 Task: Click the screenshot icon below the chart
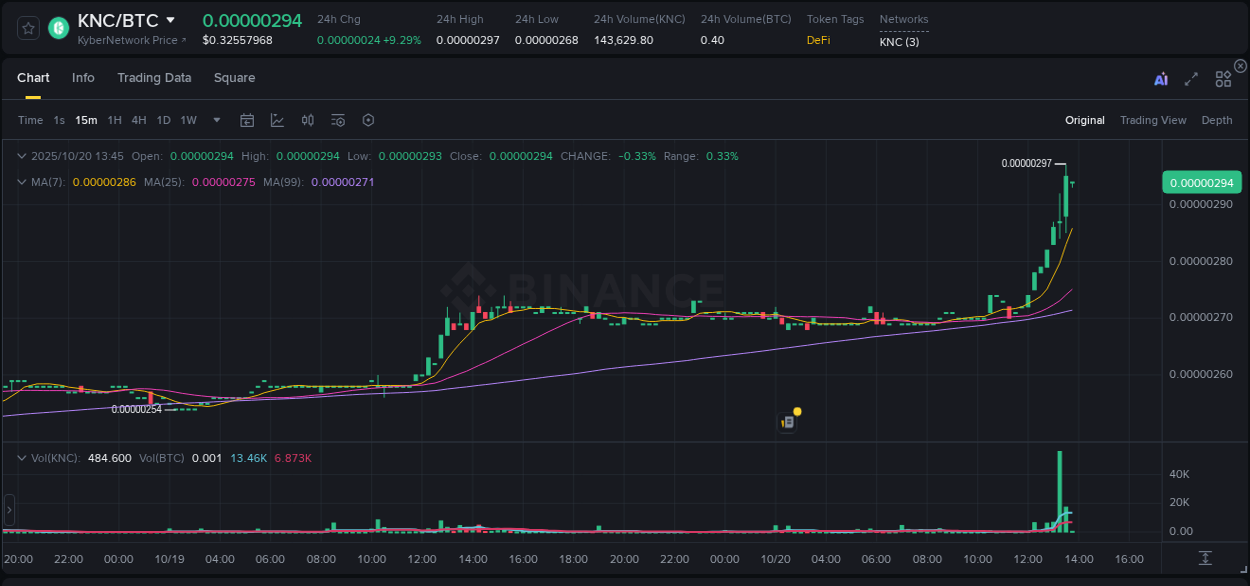click(1205, 559)
